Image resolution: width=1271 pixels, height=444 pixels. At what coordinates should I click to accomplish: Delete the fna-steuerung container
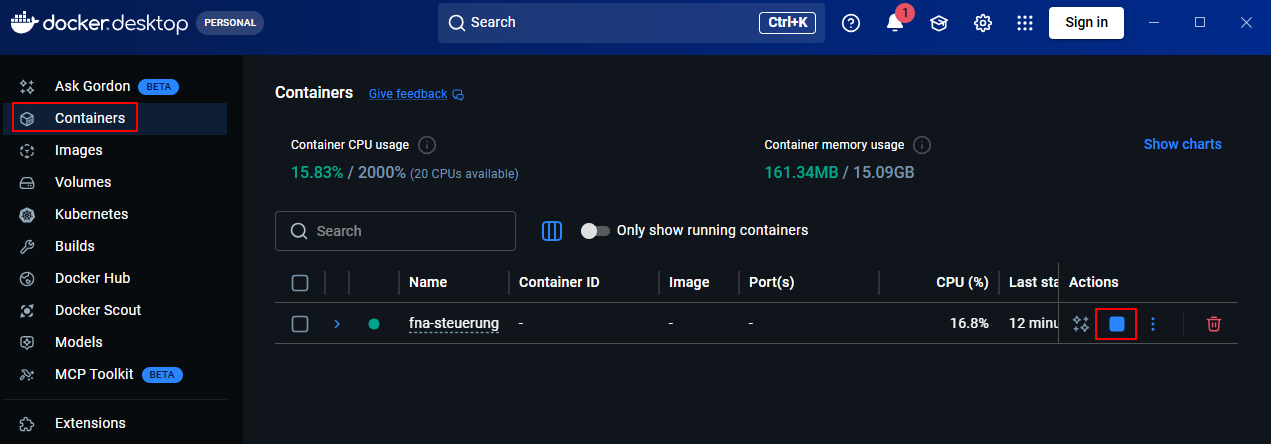point(1213,324)
